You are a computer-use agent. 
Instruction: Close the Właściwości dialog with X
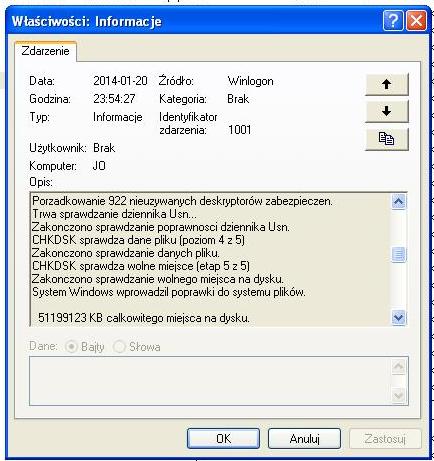[417, 21]
